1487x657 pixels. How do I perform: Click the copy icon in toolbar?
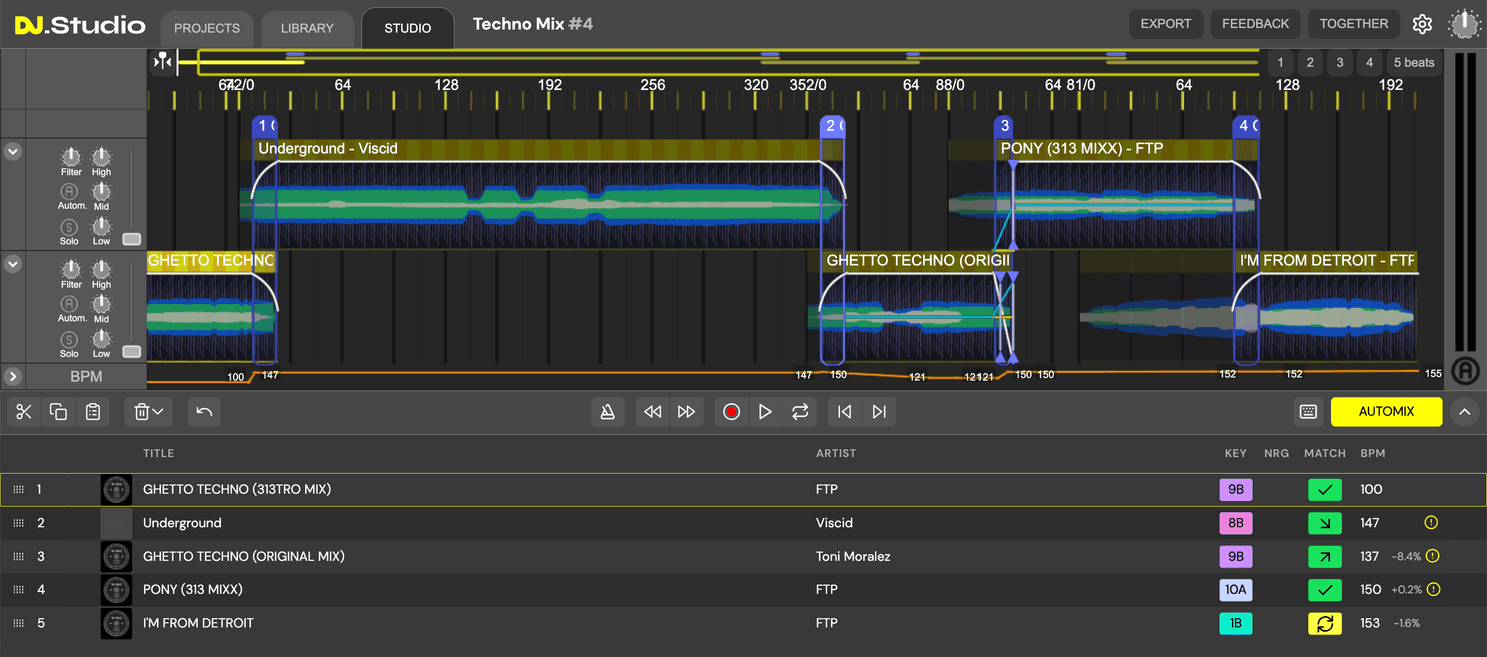(58, 412)
